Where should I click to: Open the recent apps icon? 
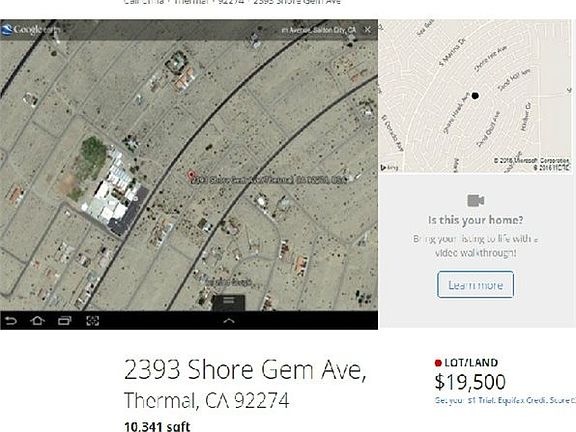coord(65,321)
